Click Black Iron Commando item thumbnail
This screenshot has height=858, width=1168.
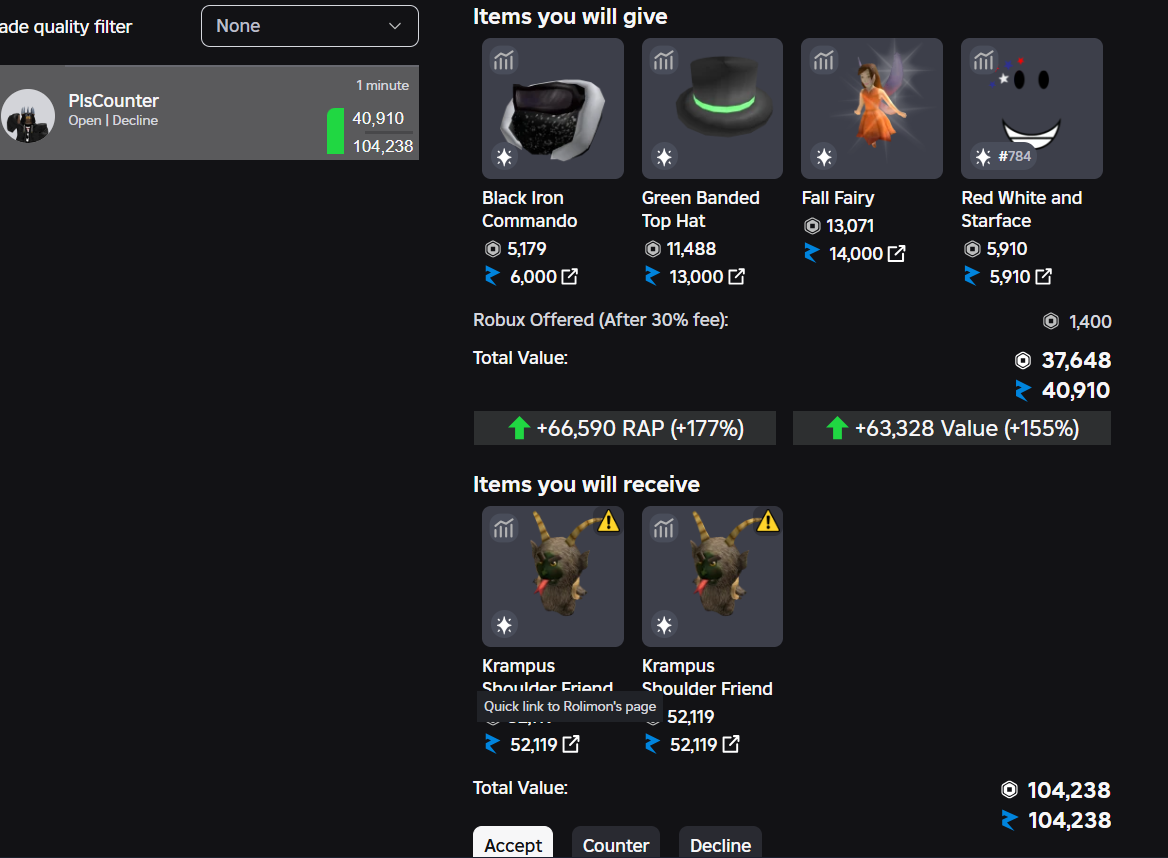(x=553, y=109)
